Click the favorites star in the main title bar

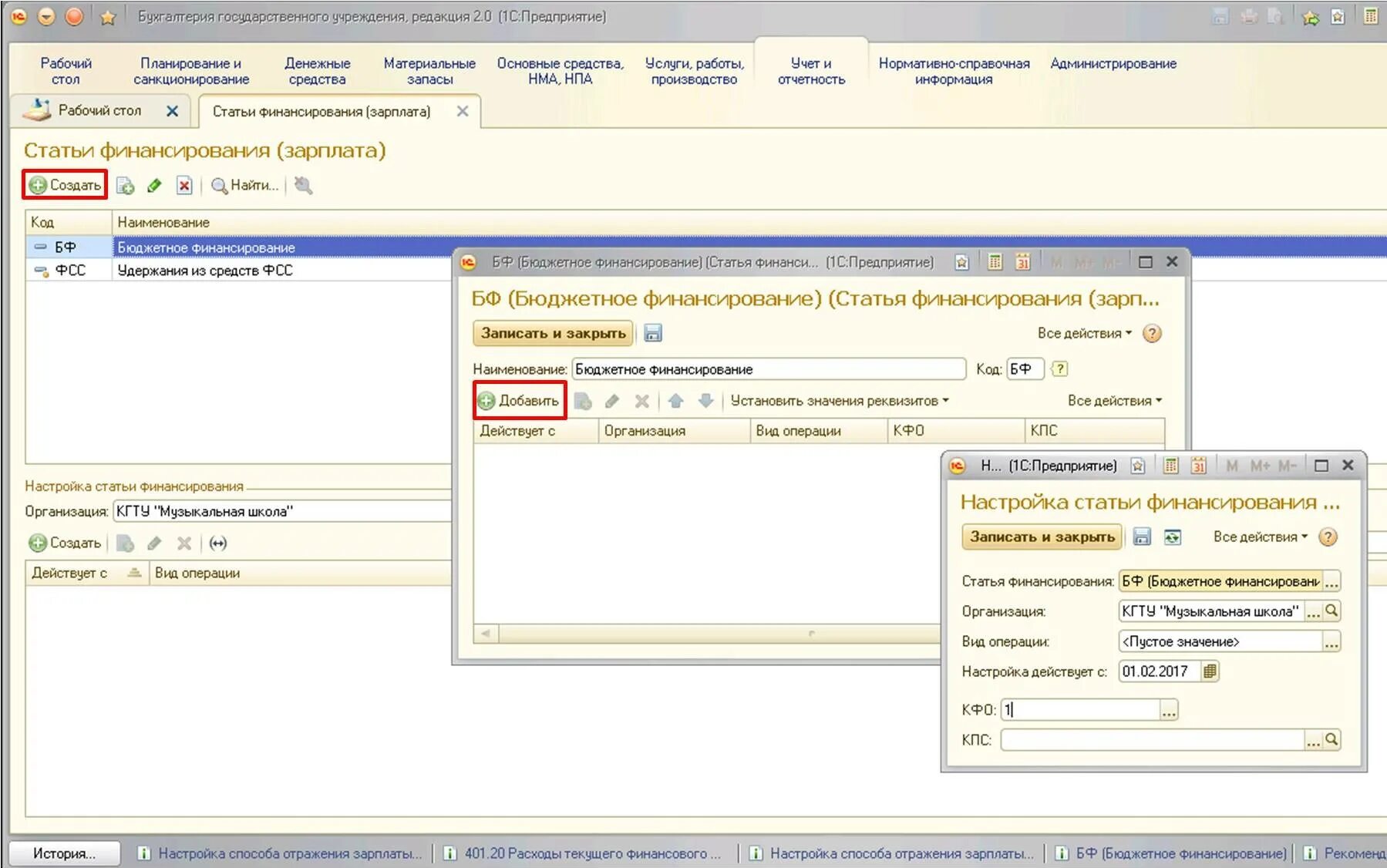(x=108, y=17)
